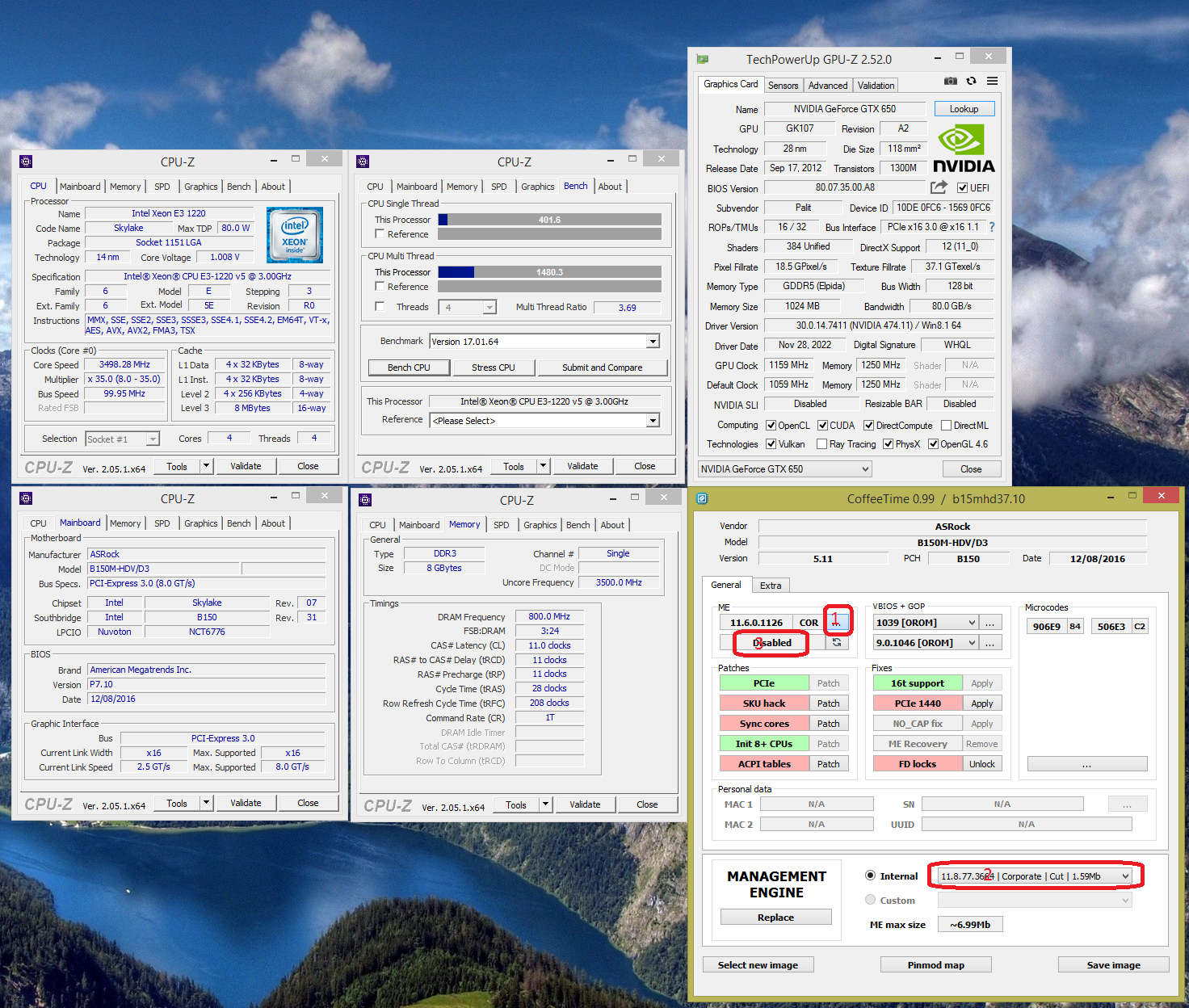Viewport: 1189px width, 1008px height.
Task: Toggle the OpenCL checkbox
Action: click(x=771, y=426)
